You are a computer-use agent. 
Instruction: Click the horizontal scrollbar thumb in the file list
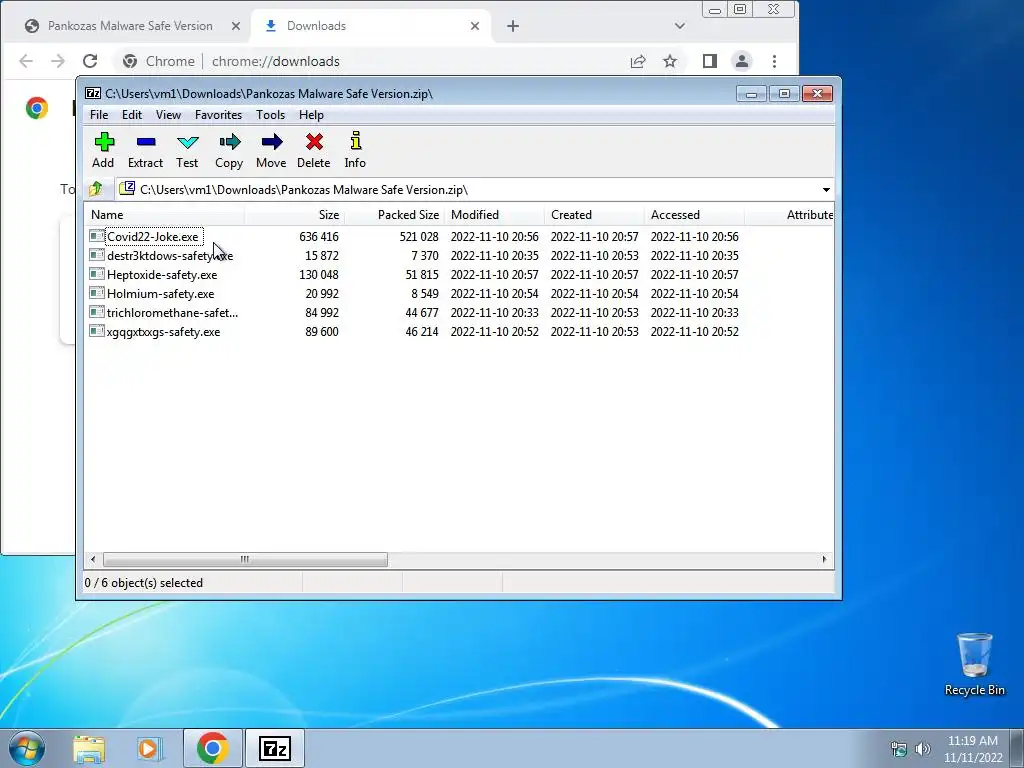coord(245,560)
